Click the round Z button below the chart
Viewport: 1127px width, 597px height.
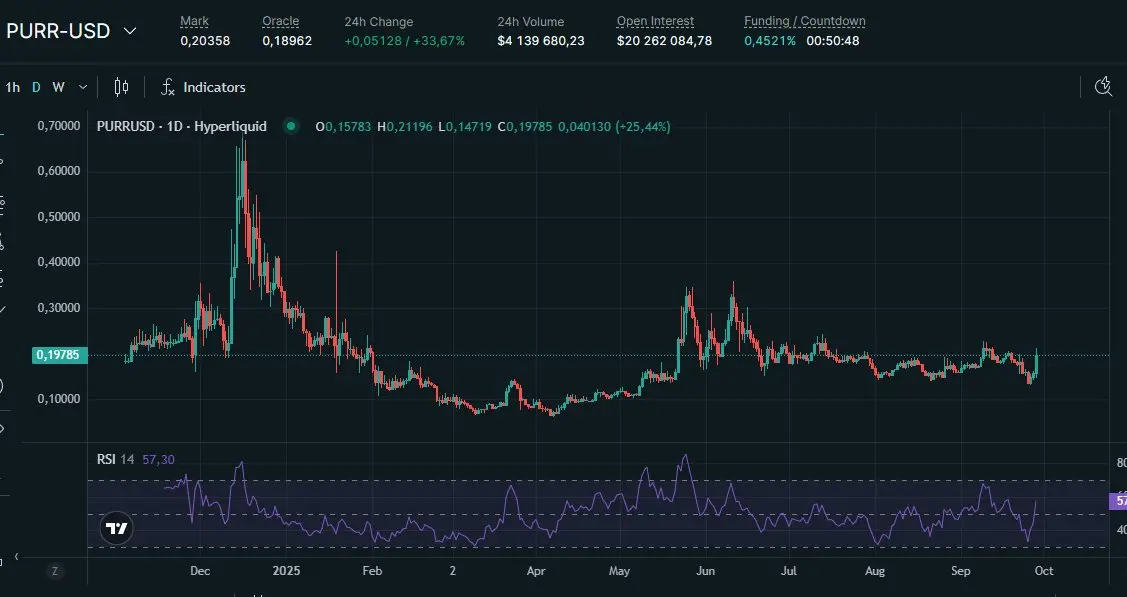(x=55, y=572)
